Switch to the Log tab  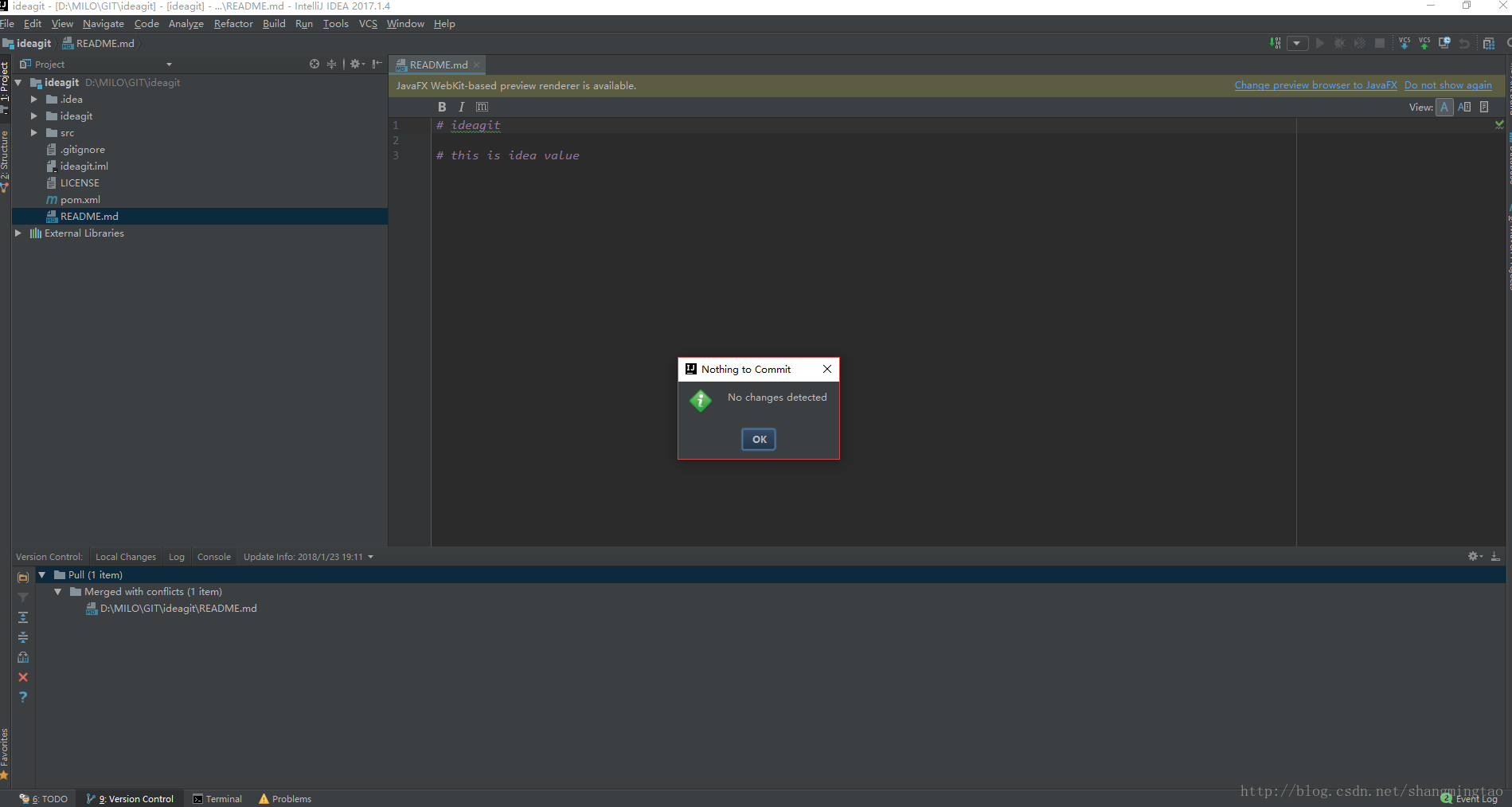point(177,557)
